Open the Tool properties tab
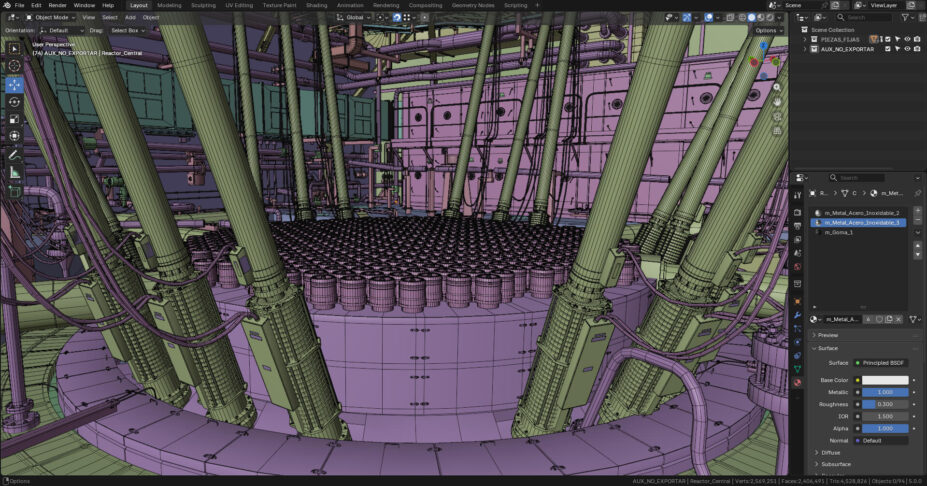The height and width of the screenshot is (486, 927). [x=798, y=195]
